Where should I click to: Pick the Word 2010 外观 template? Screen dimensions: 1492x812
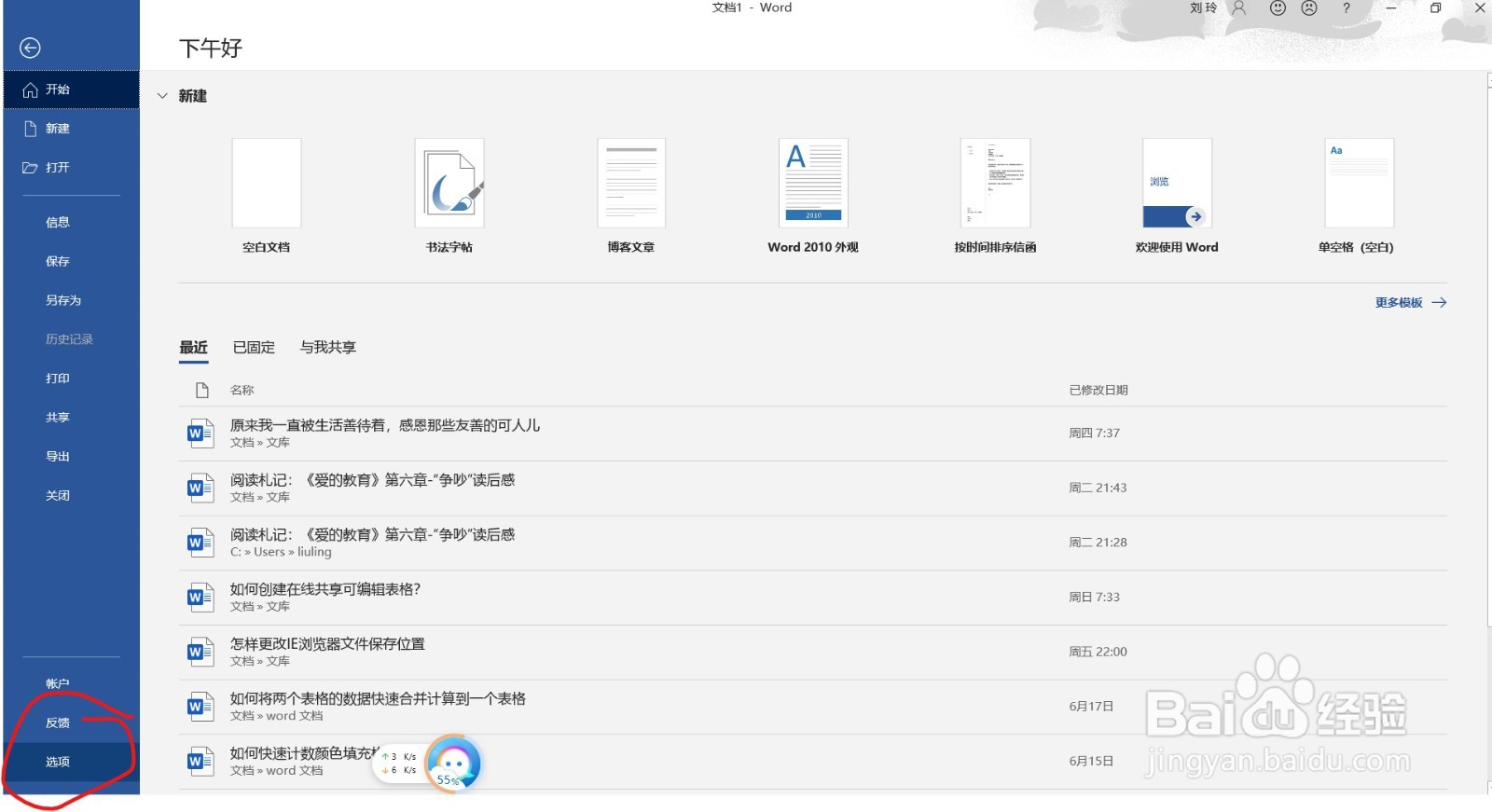pyautogui.click(x=813, y=196)
